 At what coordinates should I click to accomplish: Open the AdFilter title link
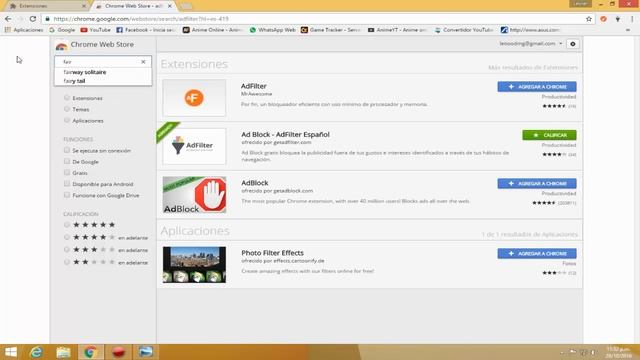[253, 86]
